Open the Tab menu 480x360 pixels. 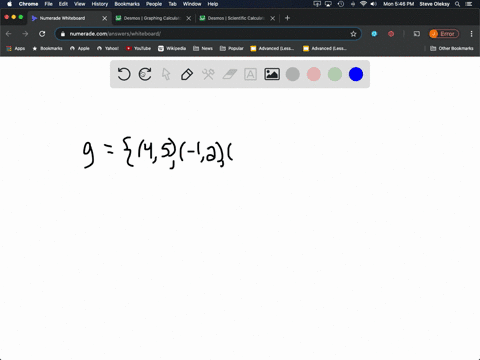[172, 4]
